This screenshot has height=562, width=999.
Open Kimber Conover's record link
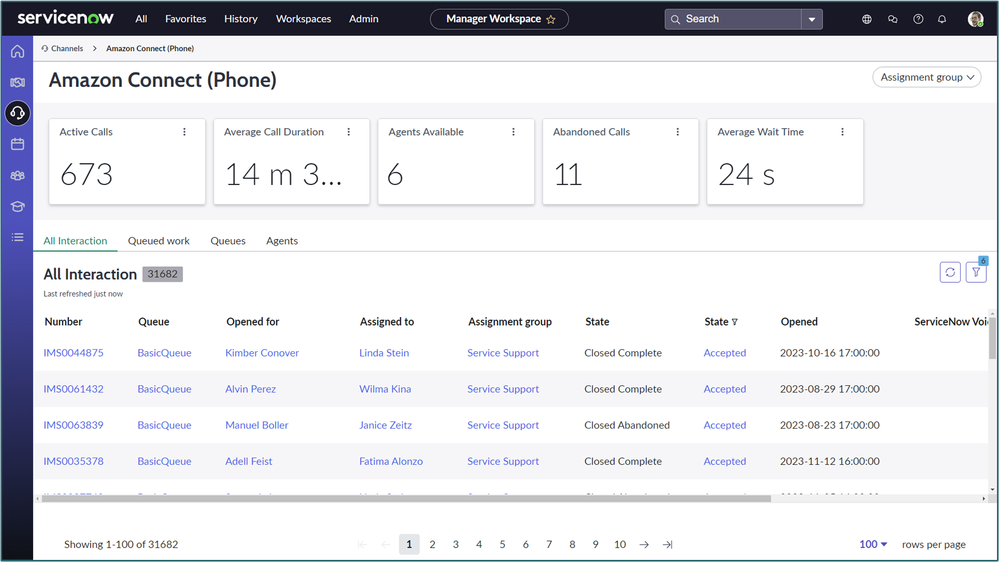coord(262,352)
